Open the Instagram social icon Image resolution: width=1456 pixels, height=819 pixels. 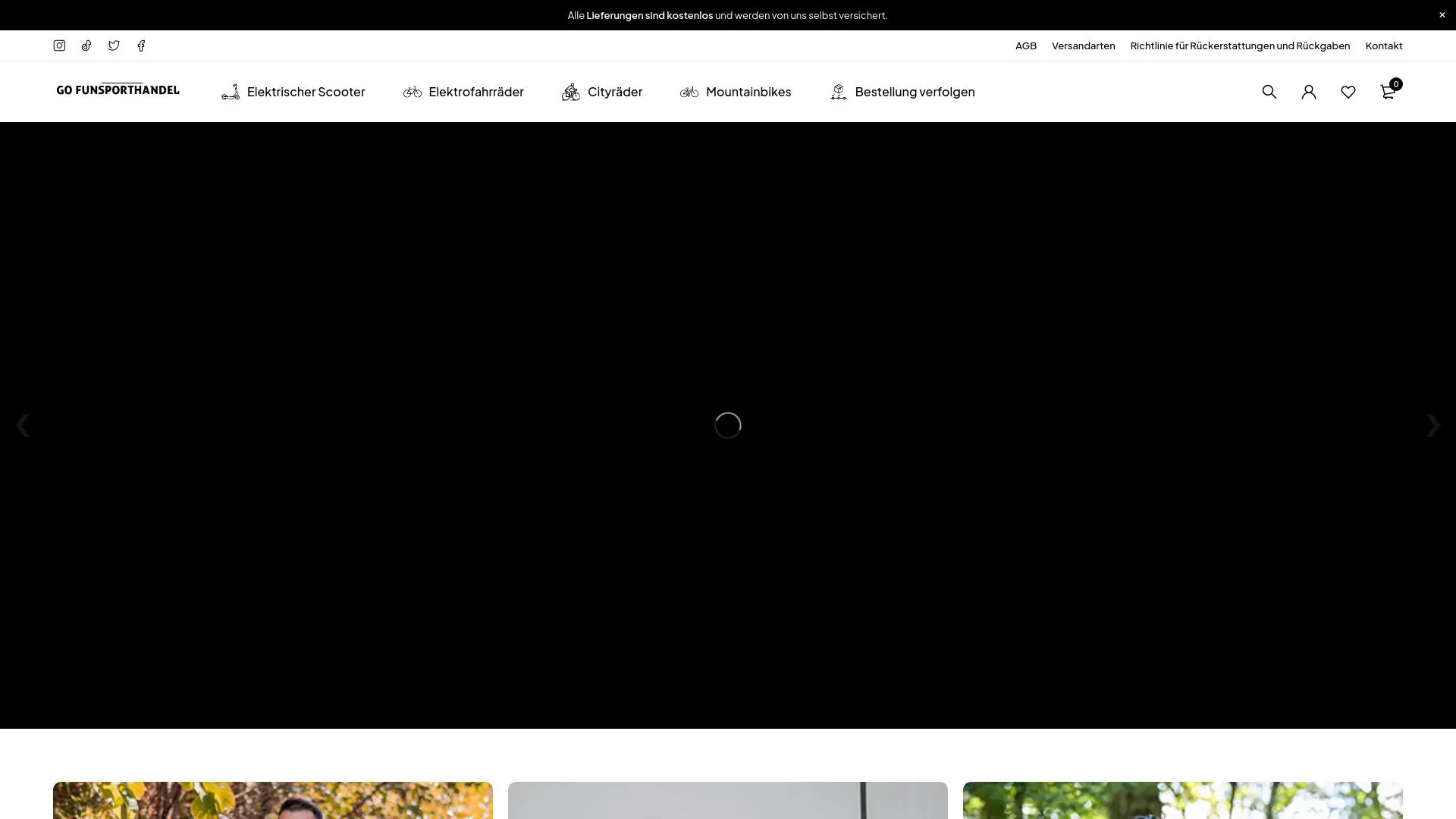(59, 45)
